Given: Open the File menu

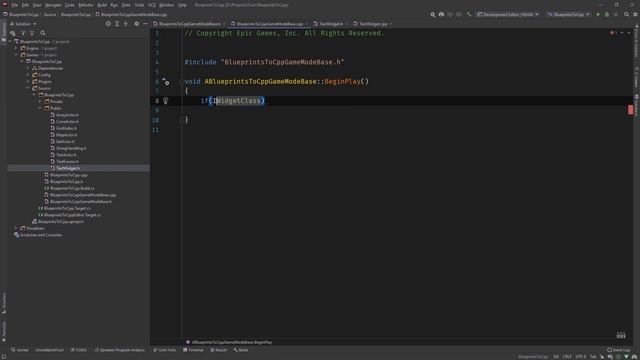Looking at the screenshot, I should [15, 5].
